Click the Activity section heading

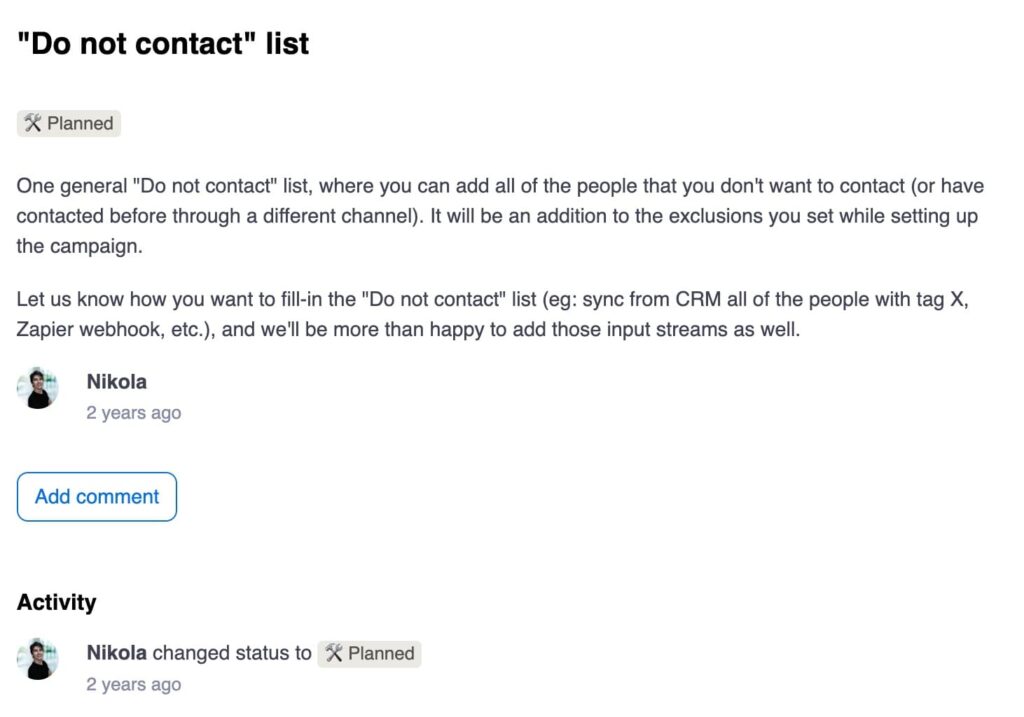pyautogui.click(x=57, y=602)
